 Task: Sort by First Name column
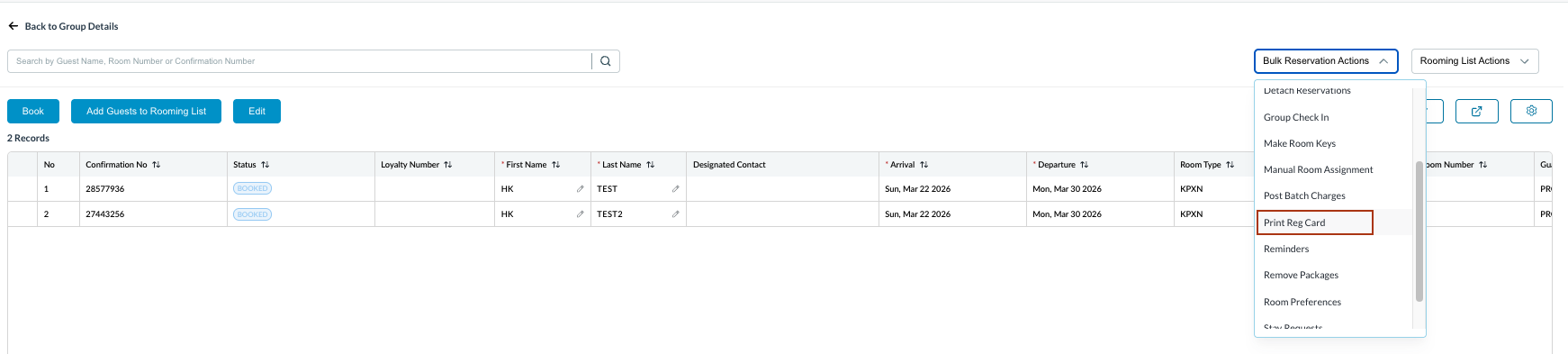coord(555,165)
